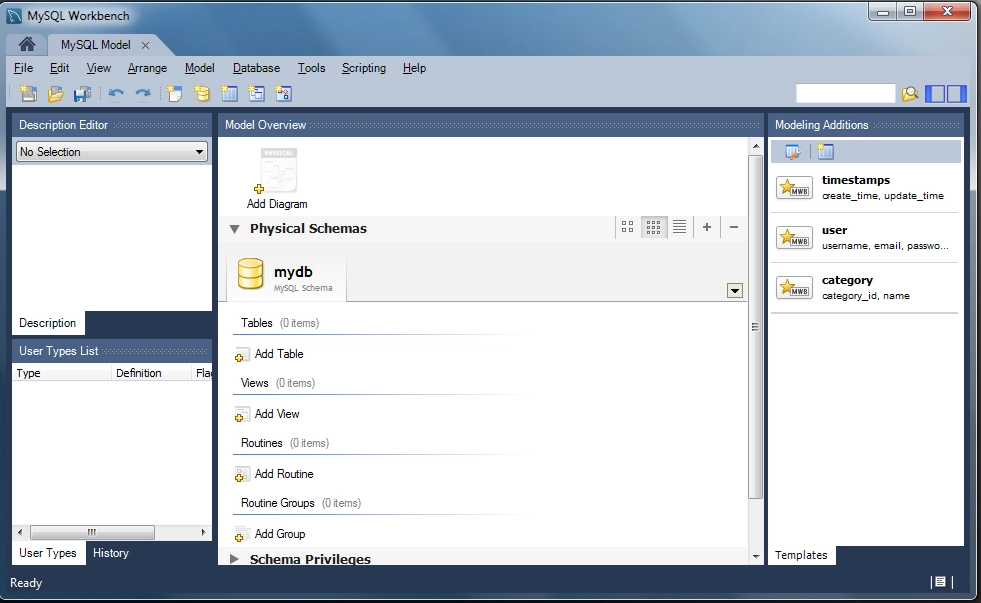Image resolution: width=981 pixels, height=603 pixels.
Task: Select the Save Model toolbar icon
Action: coord(82,93)
